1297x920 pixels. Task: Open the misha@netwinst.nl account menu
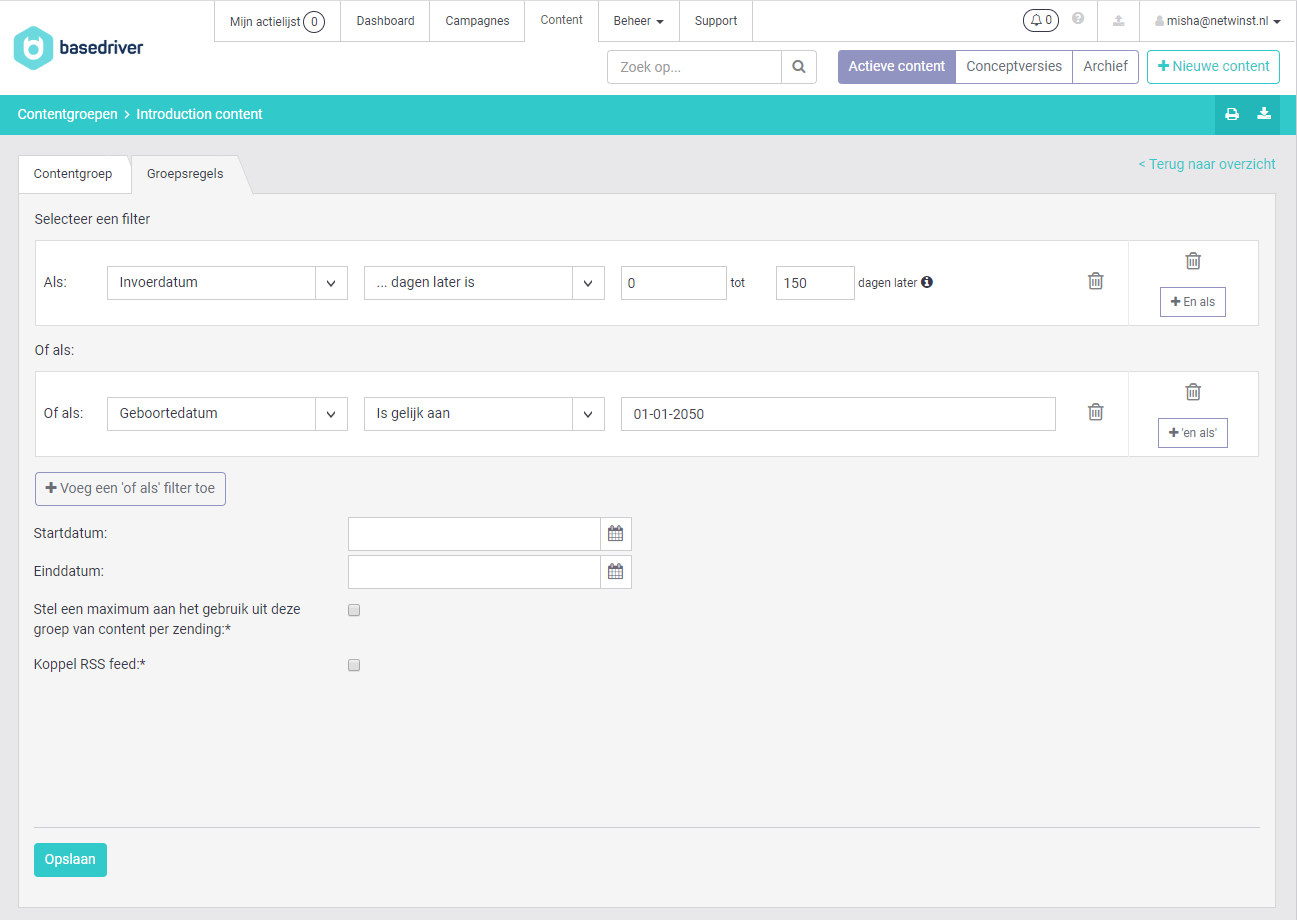point(1217,21)
